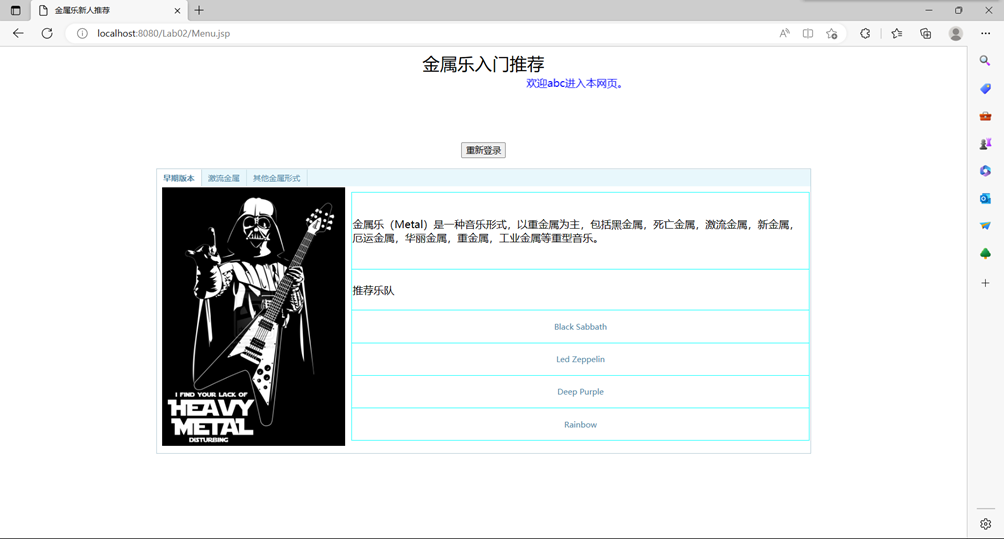This screenshot has height=539, width=1004.
Task: Switch to the 激流金属 tab
Action: click(x=223, y=178)
